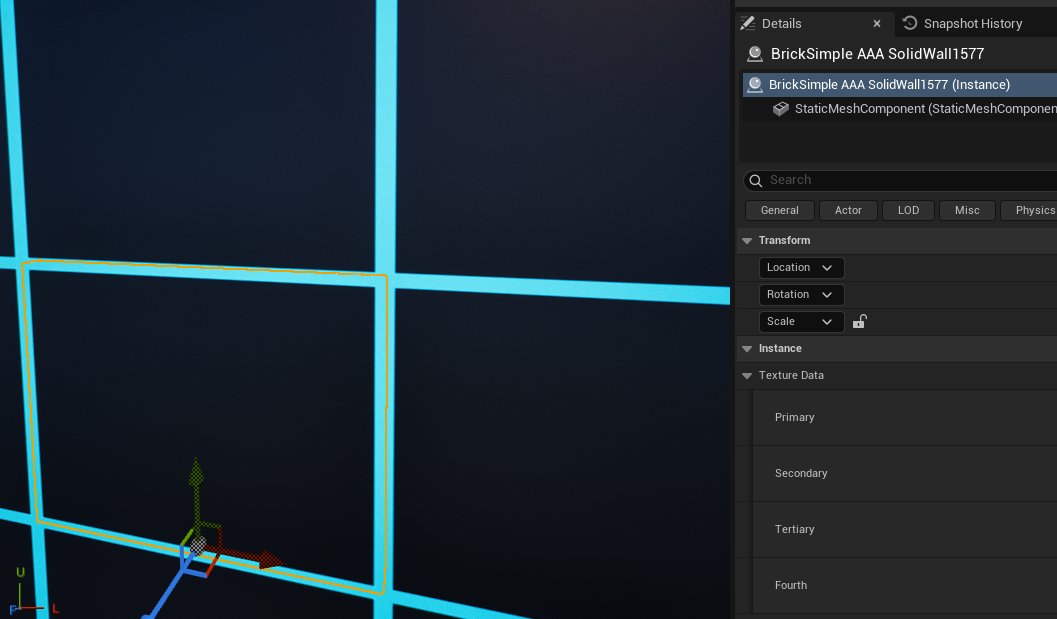Open the Snapshot History tab
1057x619 pixels.
(972, 24)
